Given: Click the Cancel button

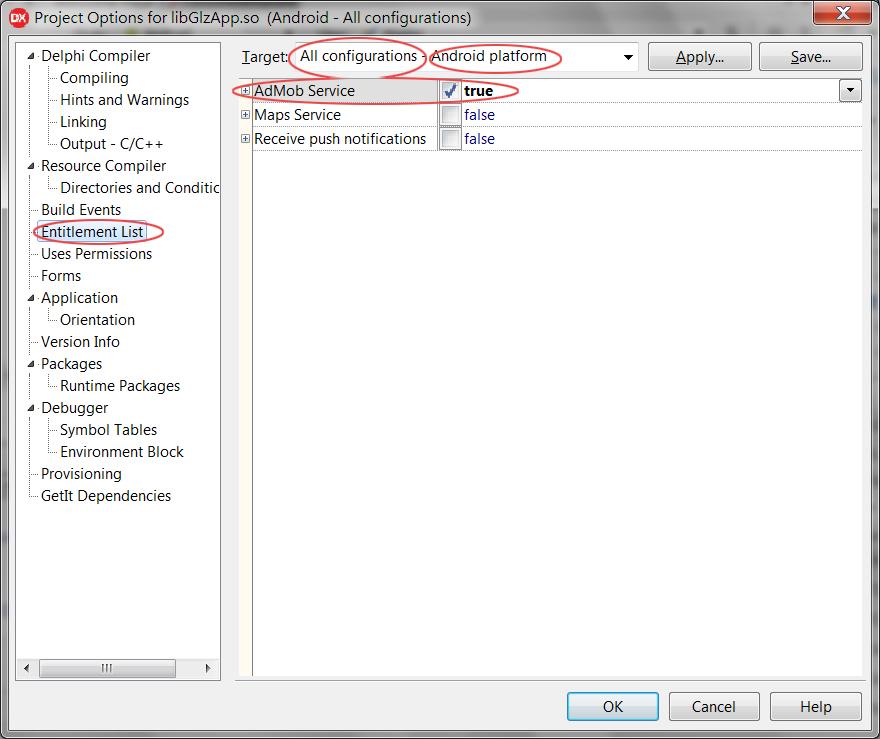Looking at the screenshot, I should tap(713, 706).
